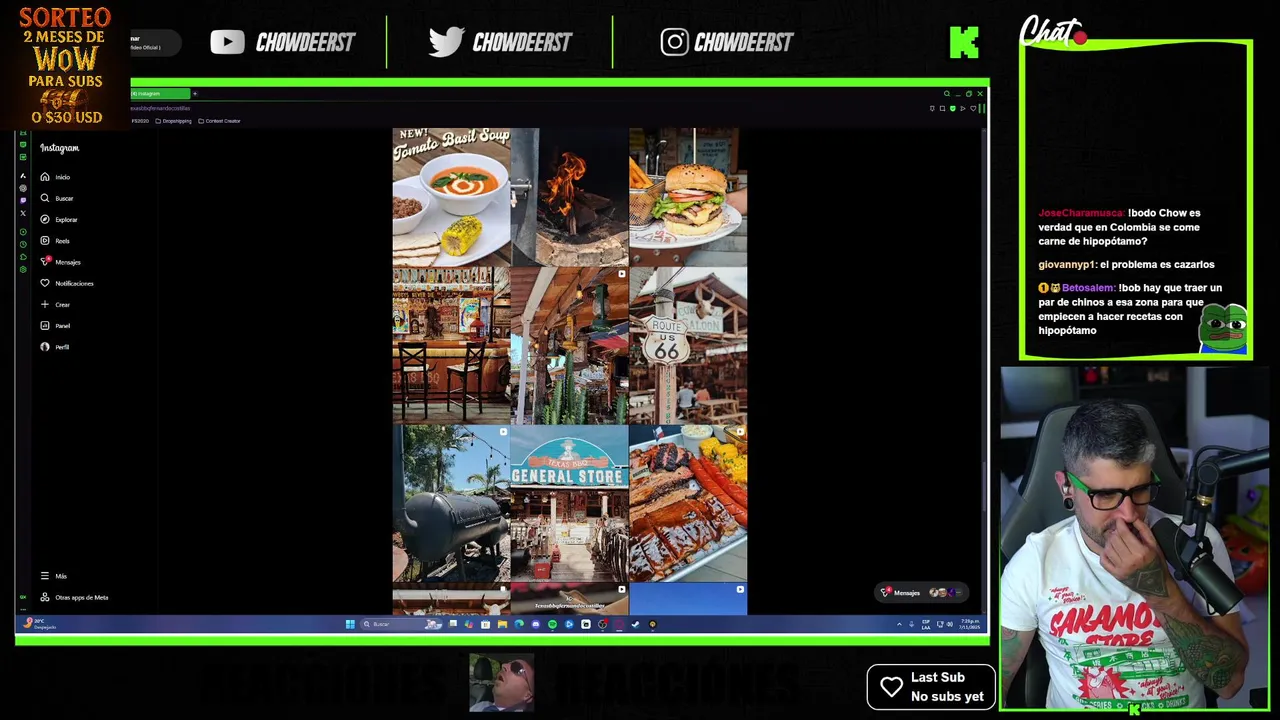Open Perfil avatar in sidebar
Viewport: 1280px width, 720px height.
45,347
